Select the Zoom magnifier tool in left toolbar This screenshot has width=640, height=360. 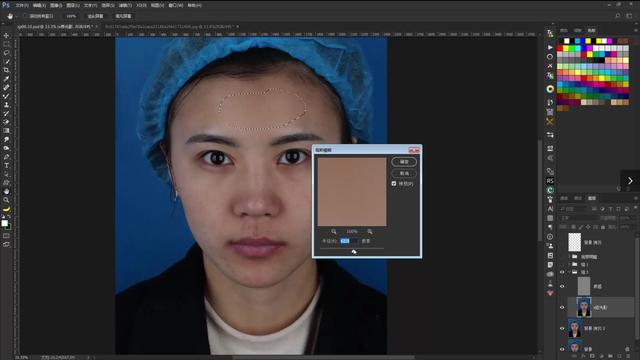point(6,200)
